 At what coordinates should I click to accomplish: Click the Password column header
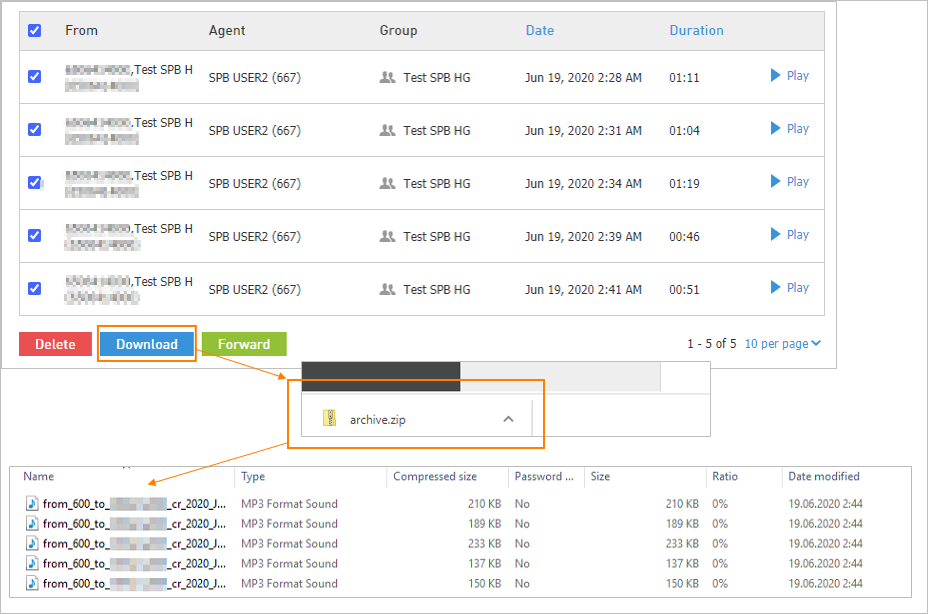(544, 476)
